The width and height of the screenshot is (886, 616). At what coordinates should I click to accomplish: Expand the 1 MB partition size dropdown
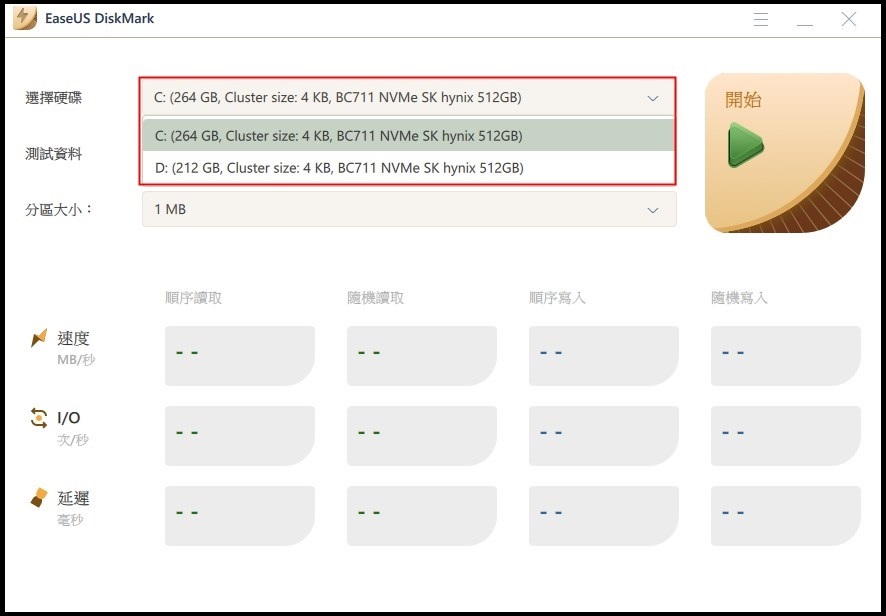coord(653,210)
